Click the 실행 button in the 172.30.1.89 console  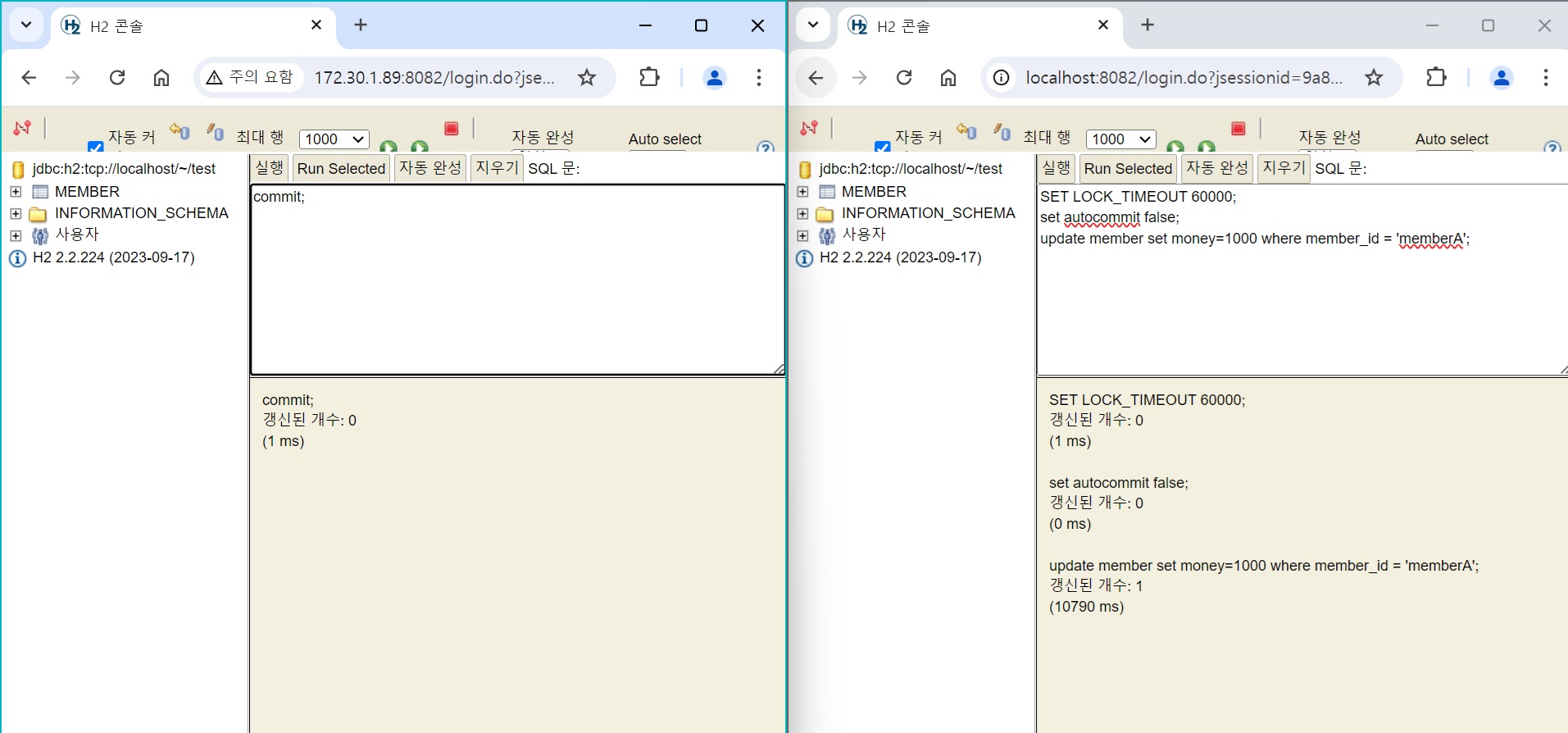269,168
